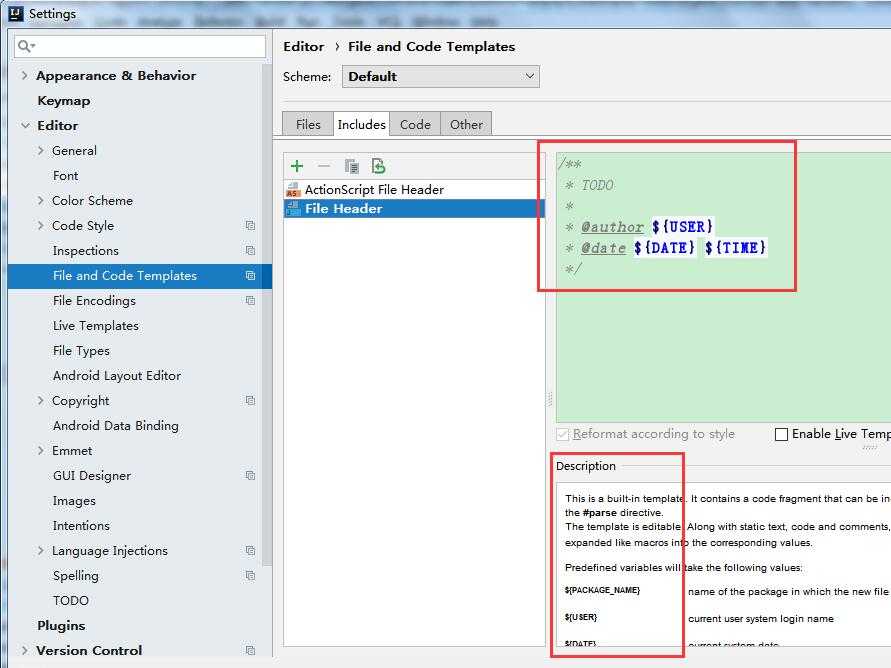This screenshot has height=668, width=891.
Task: Open File Encodings settings
Action: pos(94,300)
